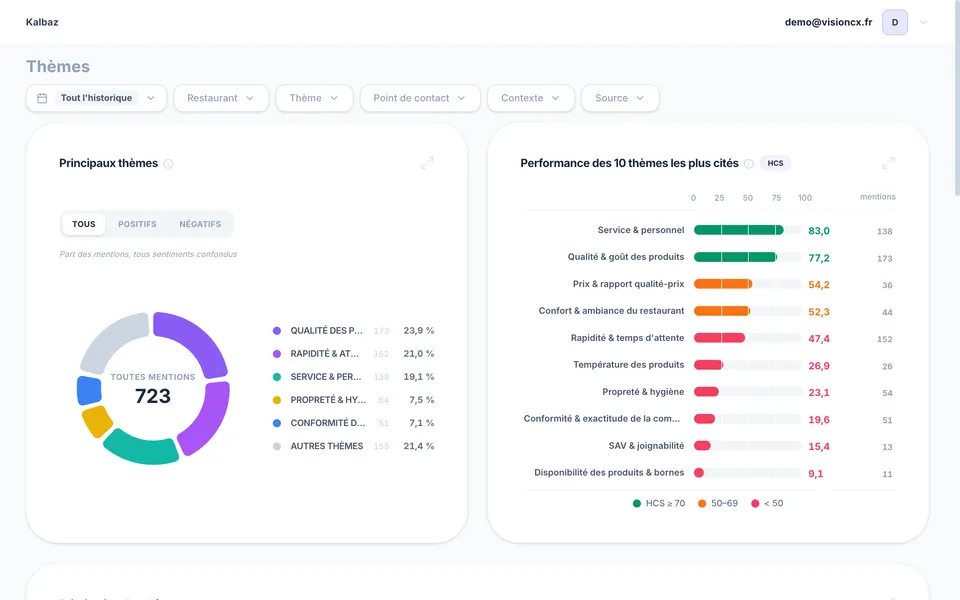This screenshot has width=960, height=600.
Task: Select the TOUS sentiment tab
Action: pyautogui.click(x=84, y=224)
